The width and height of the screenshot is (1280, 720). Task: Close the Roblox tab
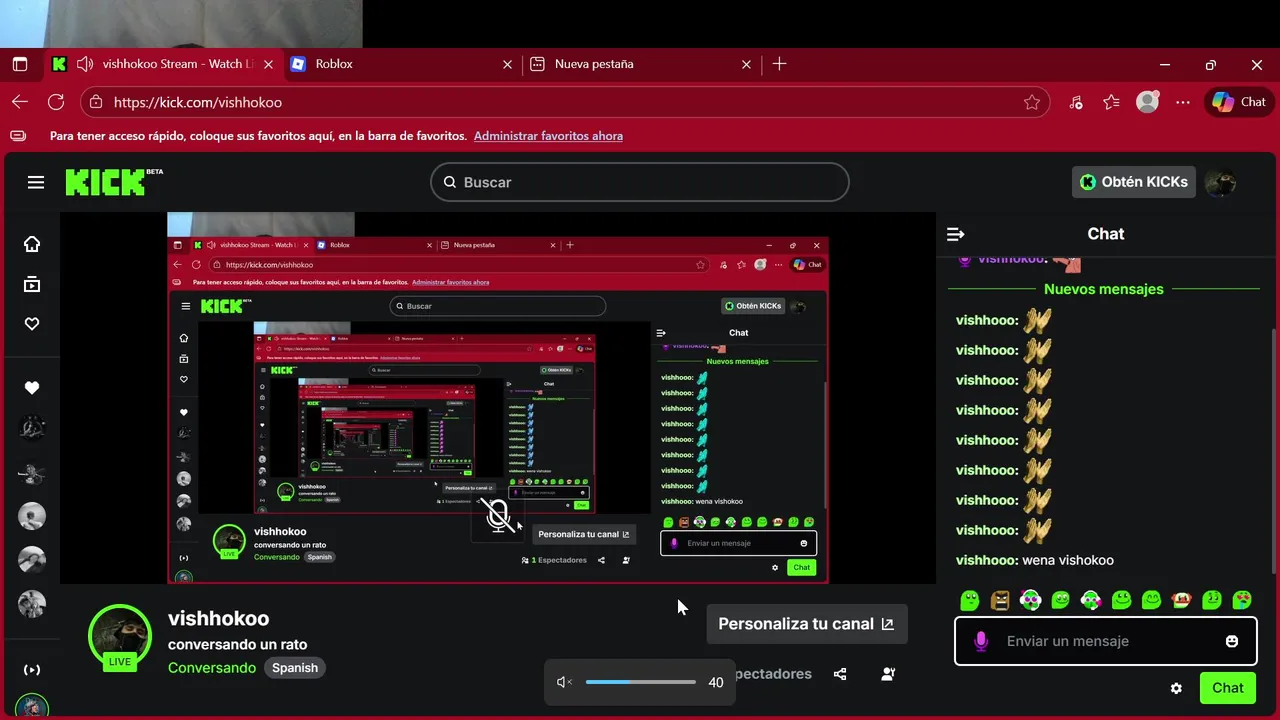pos(507,64)
